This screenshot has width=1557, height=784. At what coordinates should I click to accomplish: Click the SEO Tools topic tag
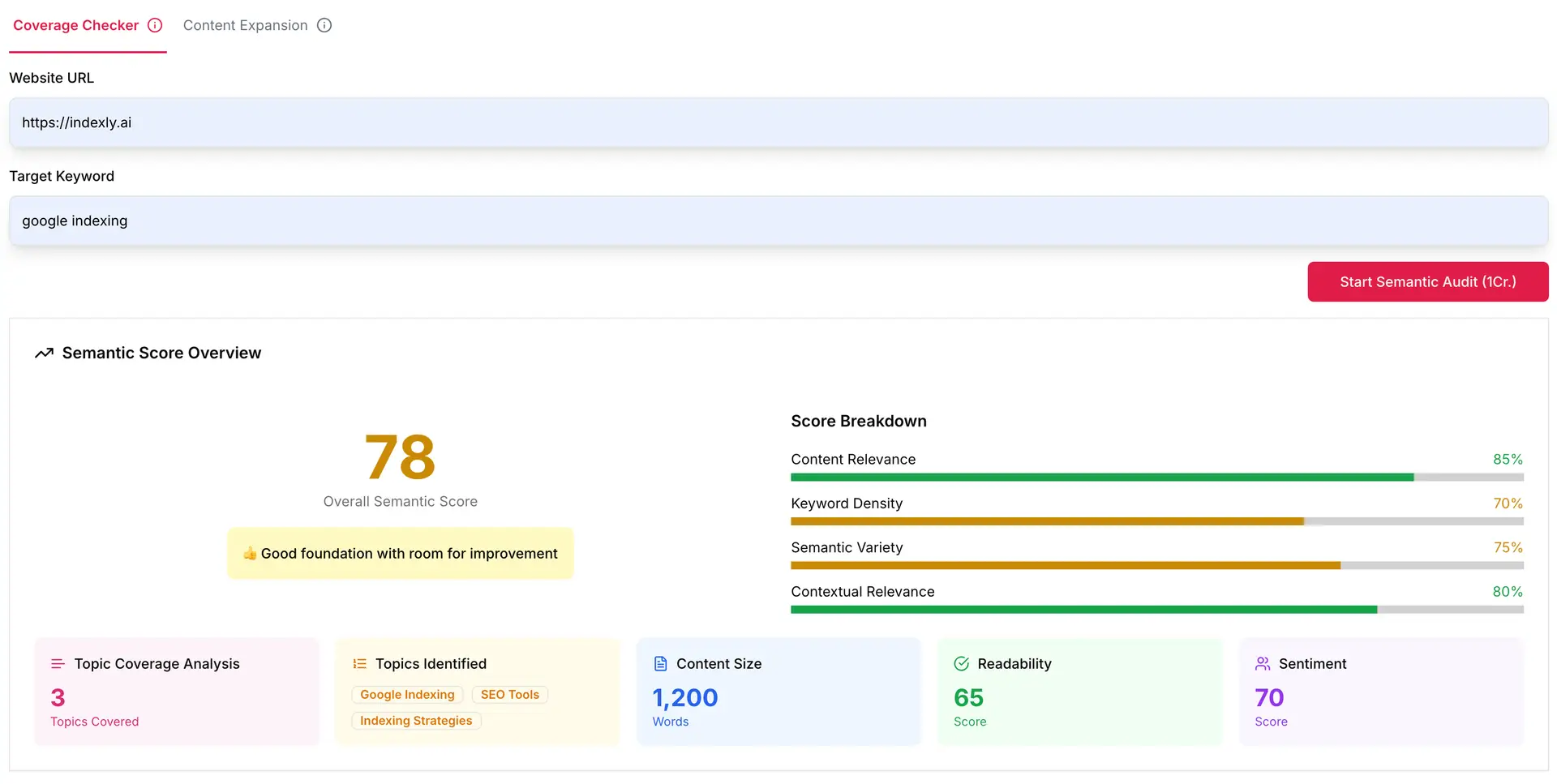click(x=509, y=694)
